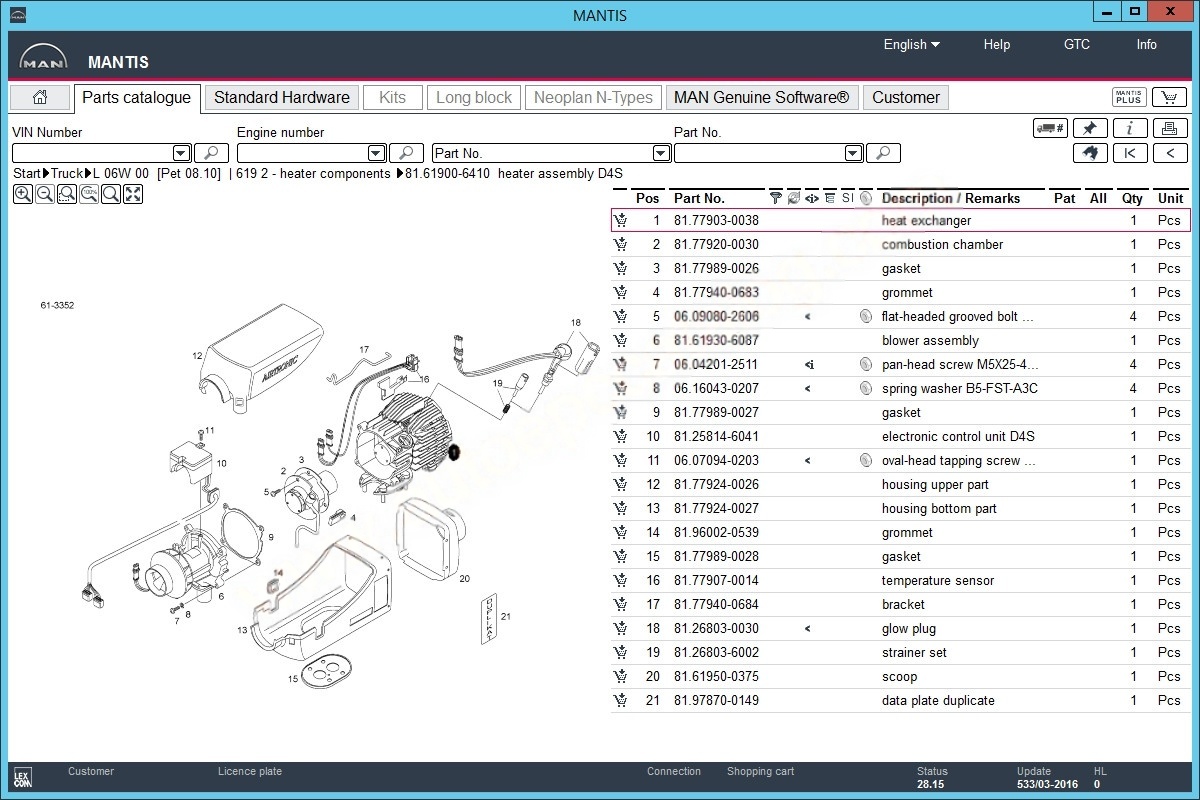Open the shopping cart icon in toolbar
The image size is (1200, 800).
point(1169,97)
